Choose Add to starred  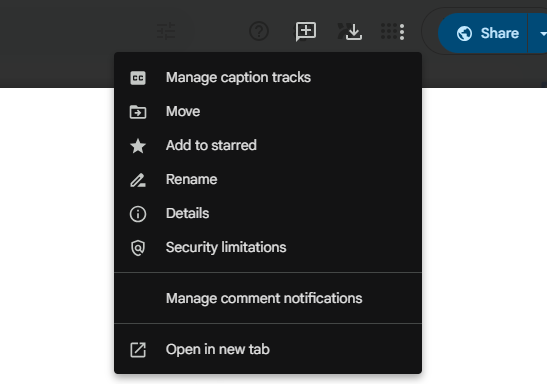(268, 145)
